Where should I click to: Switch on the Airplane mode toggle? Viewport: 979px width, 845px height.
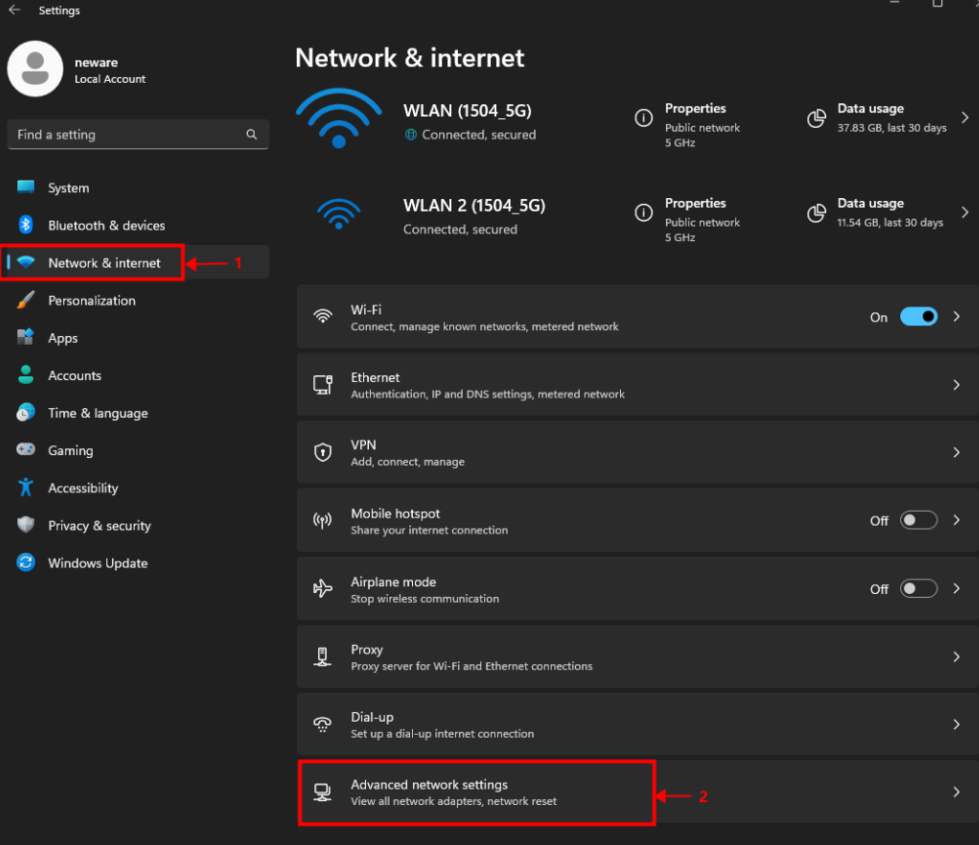[918, 588]
